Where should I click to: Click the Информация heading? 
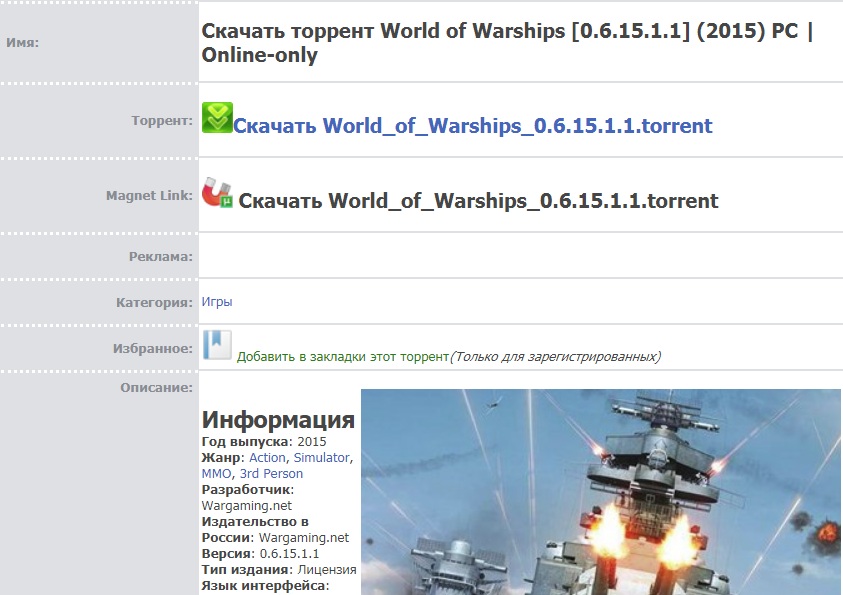(x=278, y=420)
